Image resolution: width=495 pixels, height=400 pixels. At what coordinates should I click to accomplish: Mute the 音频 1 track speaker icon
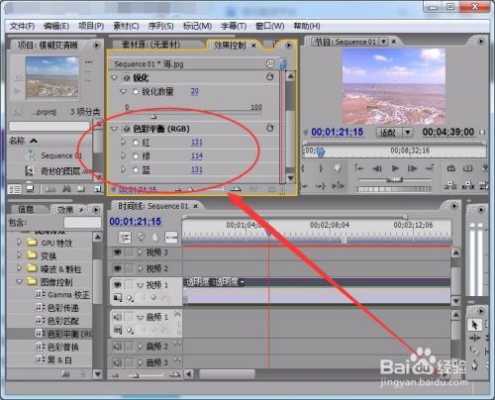117,317
